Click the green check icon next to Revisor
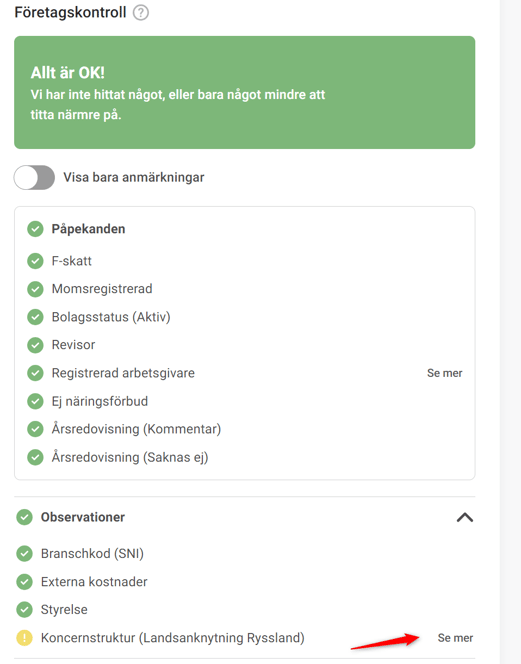Screen dimensions: 521x664 pyautogui.click(x=35, y=345)
